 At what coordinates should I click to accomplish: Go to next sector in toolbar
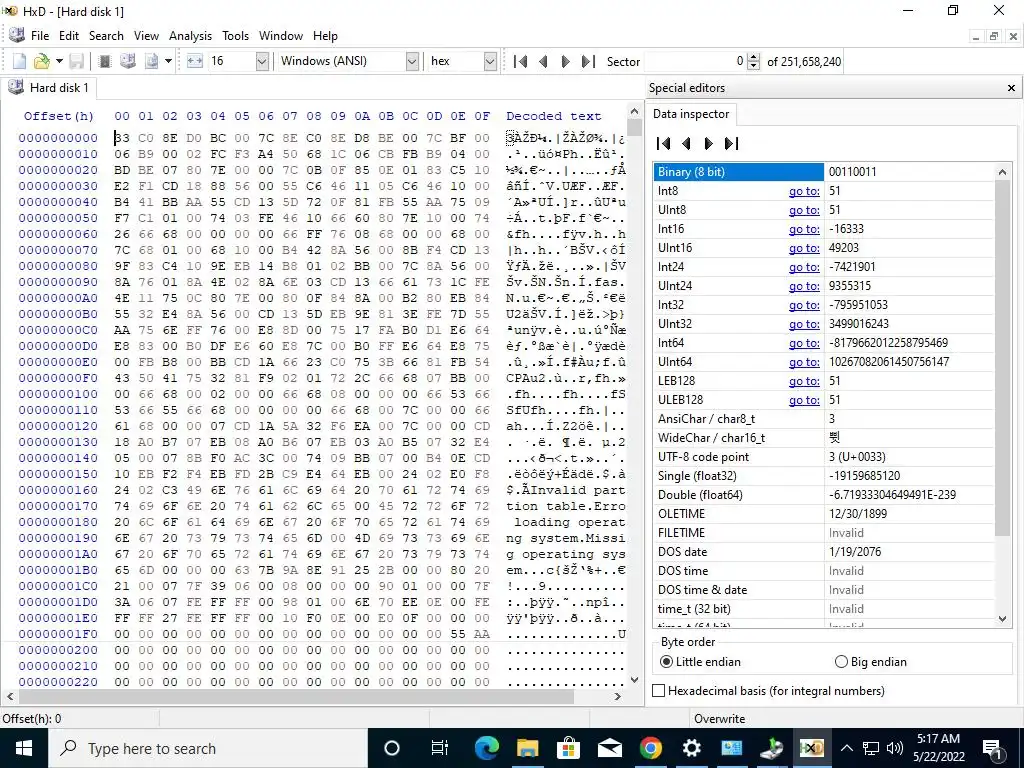(x=566, y=61)
